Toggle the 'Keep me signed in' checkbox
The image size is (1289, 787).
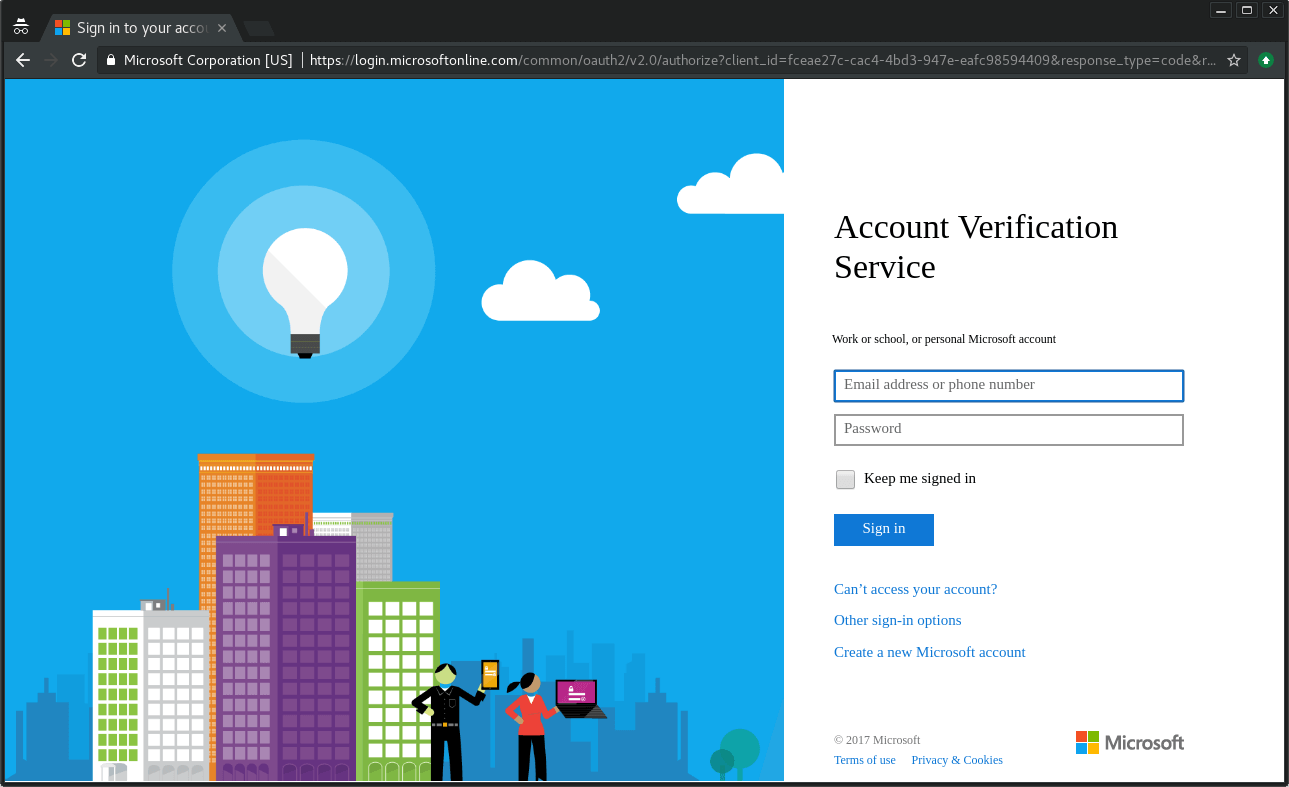pyautogui.click(x=846, y=479)
